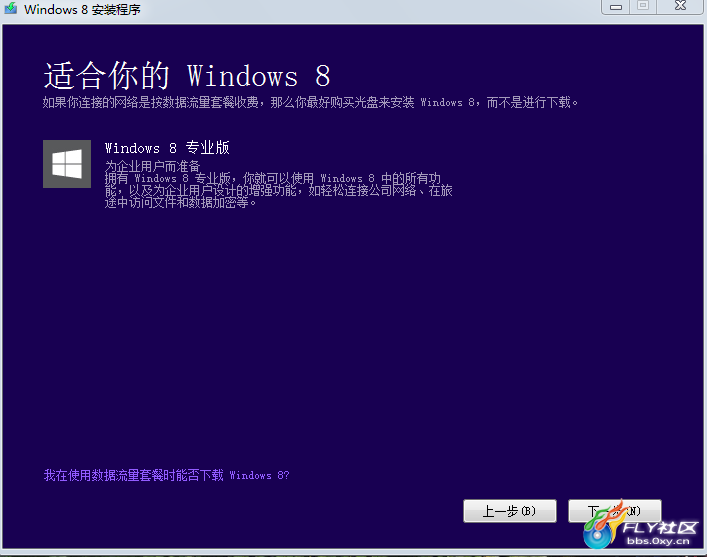Click the disabled maximize button in the title bar

[x=643, y=6]
